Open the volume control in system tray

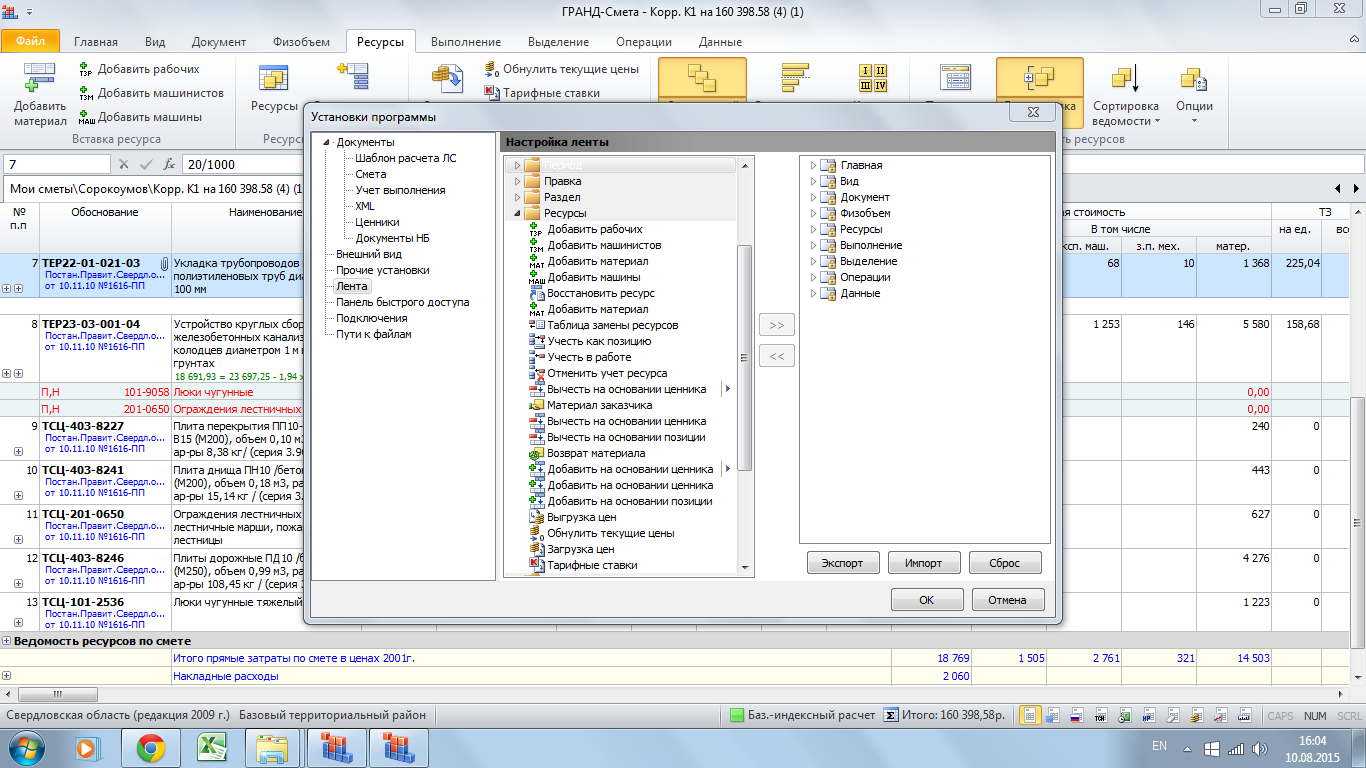pyautogui.click(x=1260, y=748)
